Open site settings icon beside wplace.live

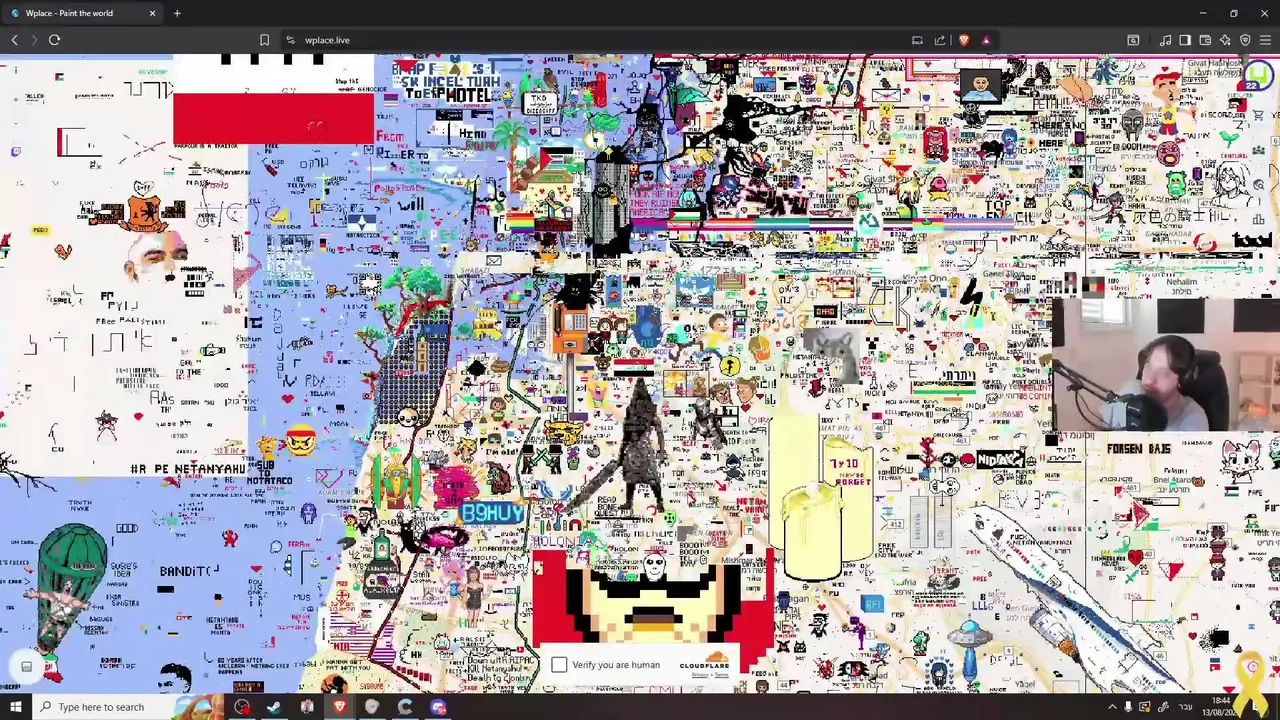290,40
